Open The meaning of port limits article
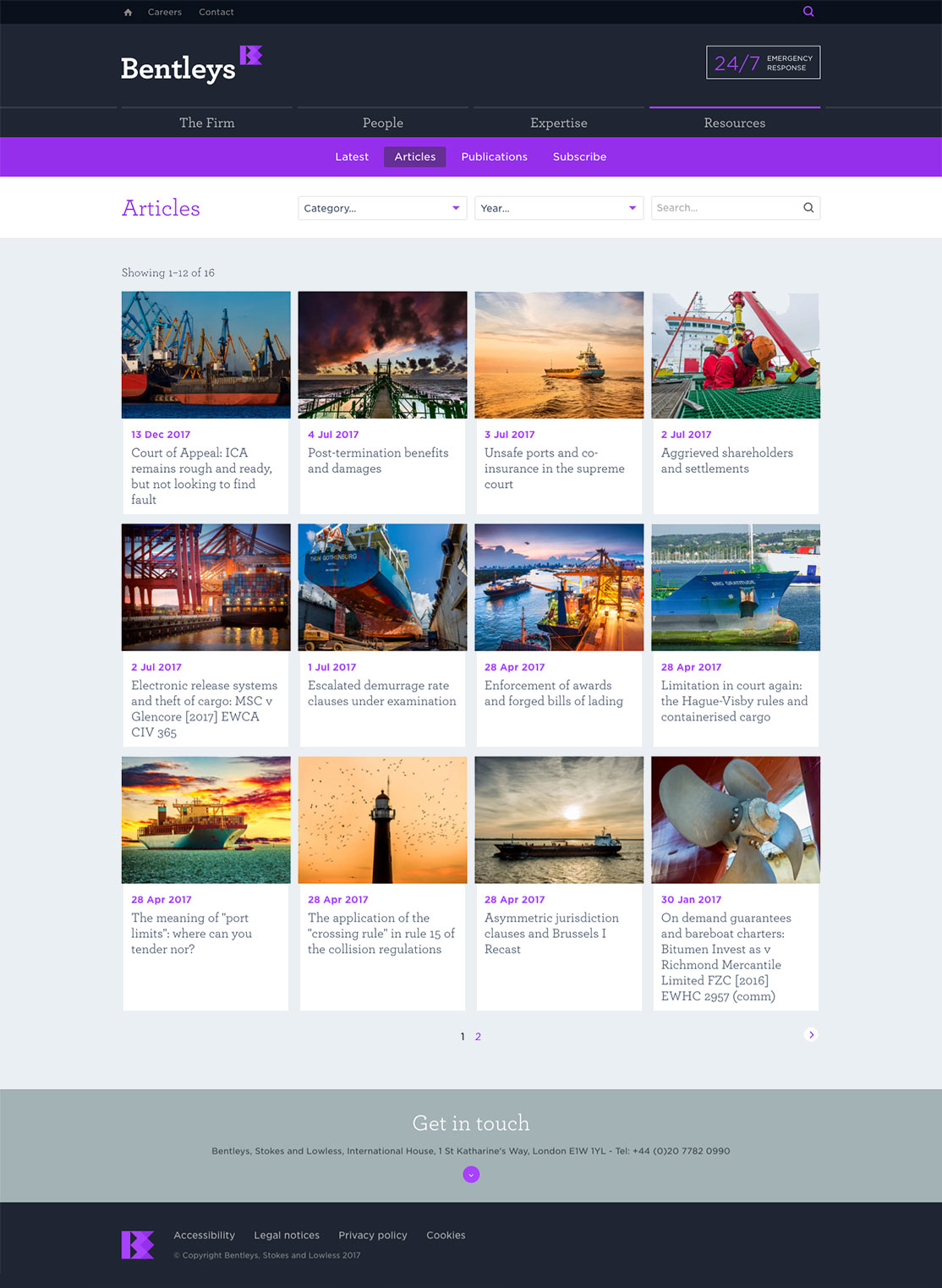Image resolution: width=942 pixels, height=1288 pixels. coord(191,934)
